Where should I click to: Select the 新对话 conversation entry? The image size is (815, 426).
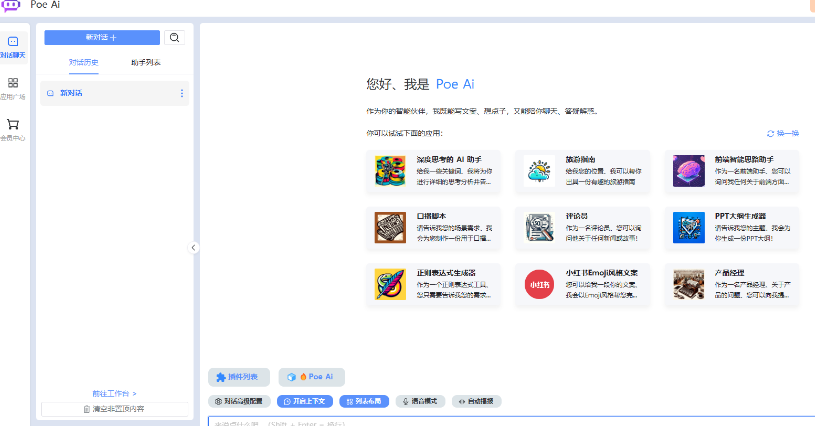114,94
